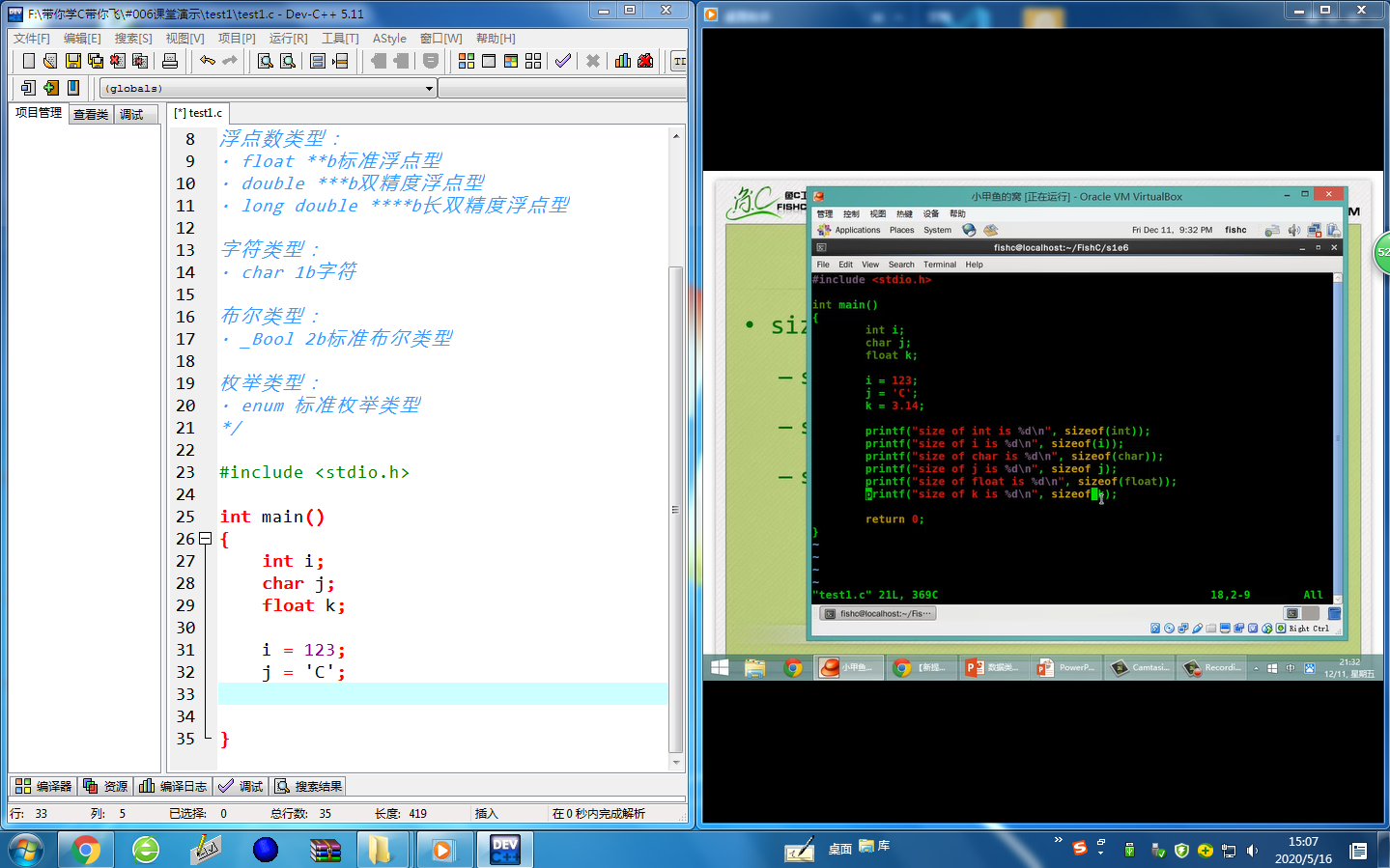Click the Close All files toolbar icon
1390x868 pixels.
click(140, 61)
